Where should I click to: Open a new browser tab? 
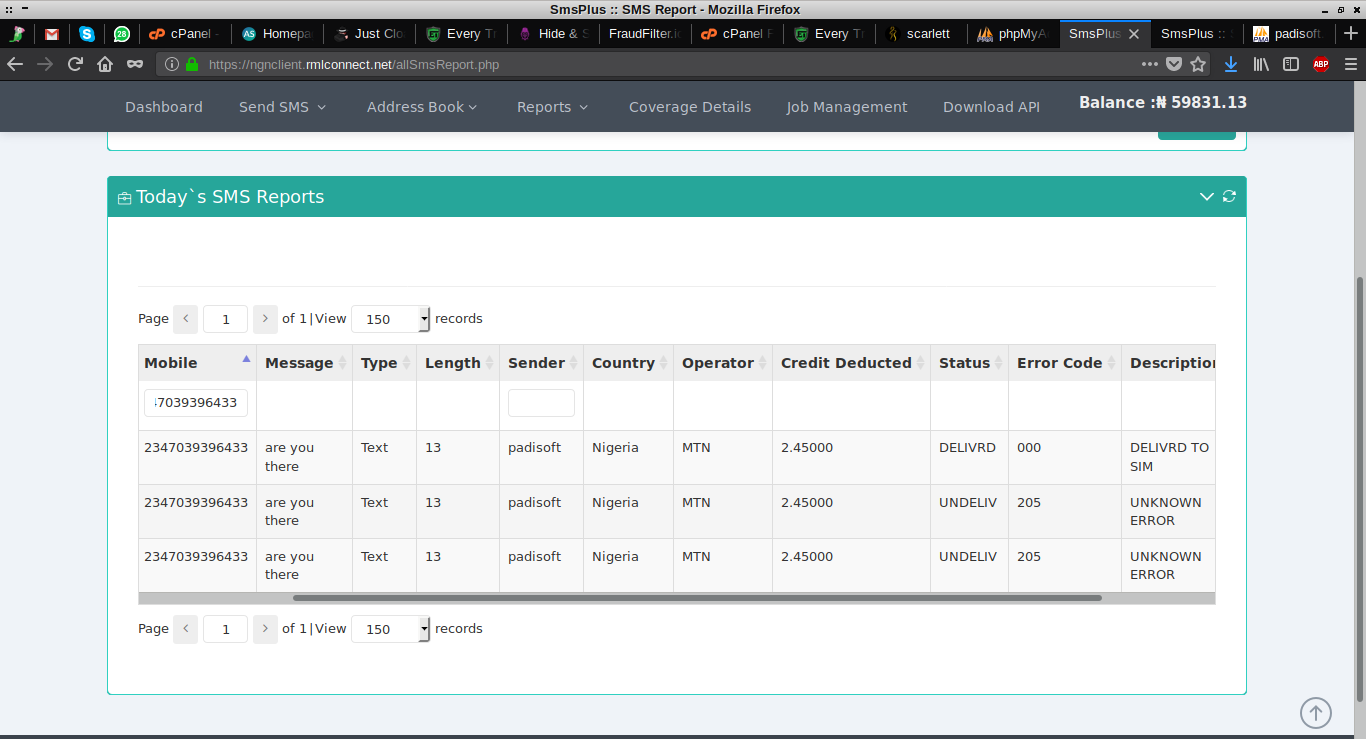[1352, 33]
